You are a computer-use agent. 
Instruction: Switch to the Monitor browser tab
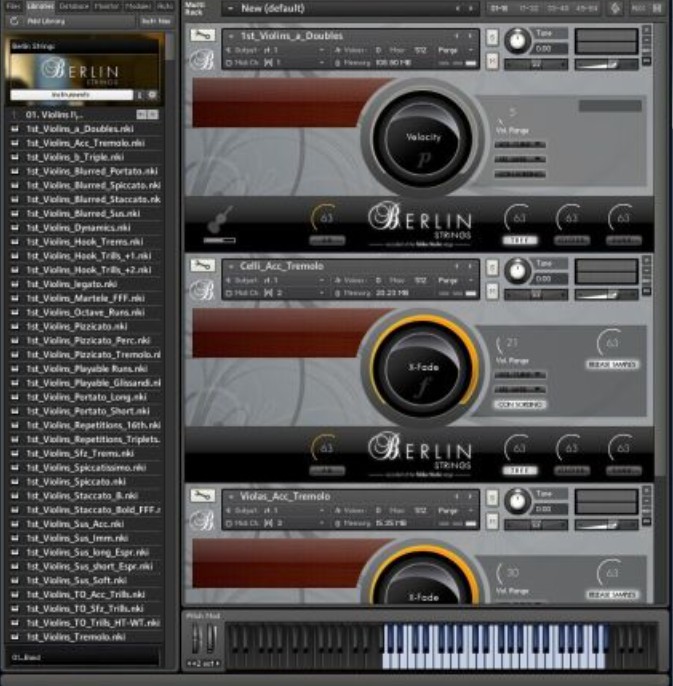(106, 6)
